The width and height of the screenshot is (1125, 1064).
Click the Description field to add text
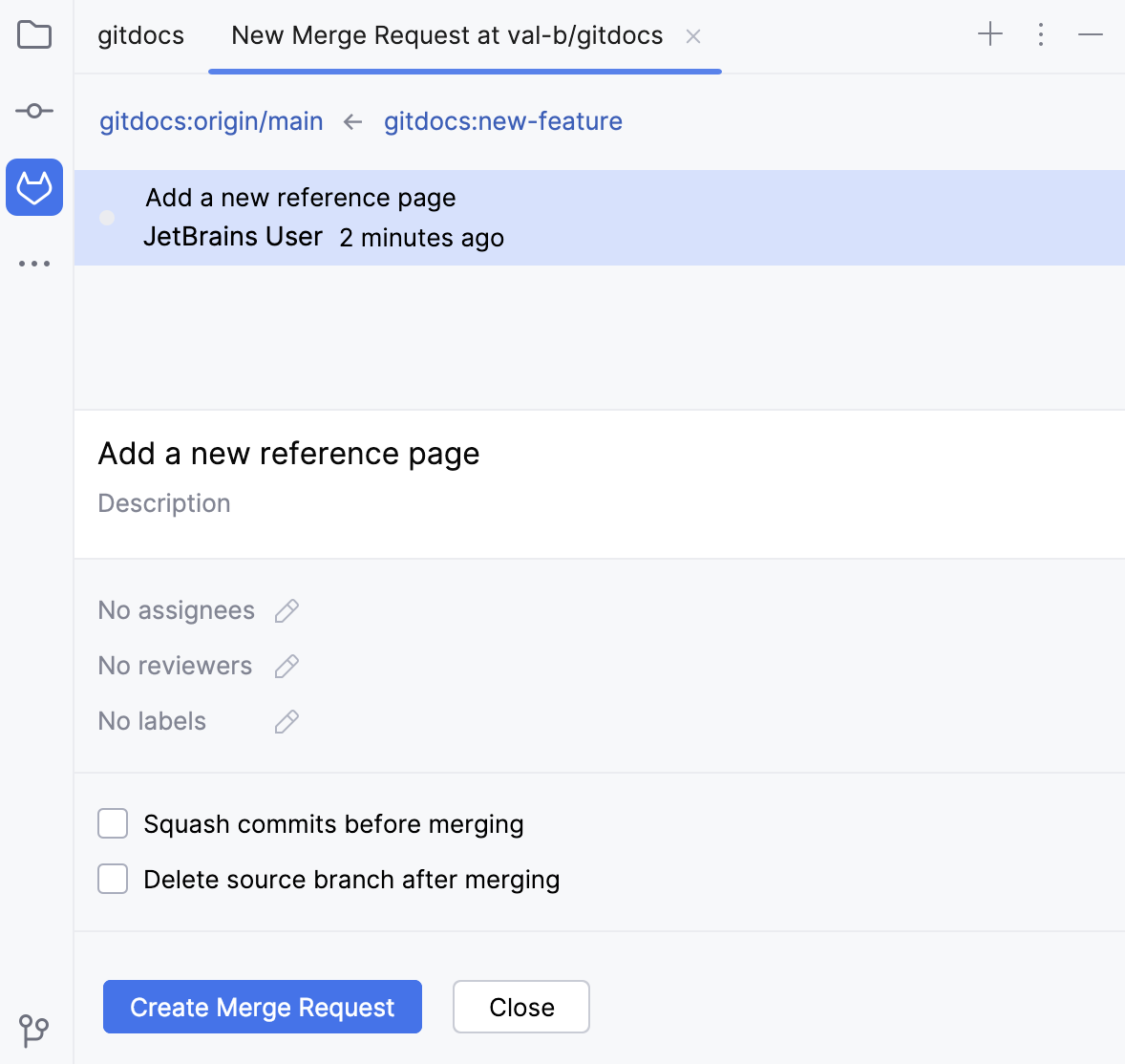click(x=163, y=503)
